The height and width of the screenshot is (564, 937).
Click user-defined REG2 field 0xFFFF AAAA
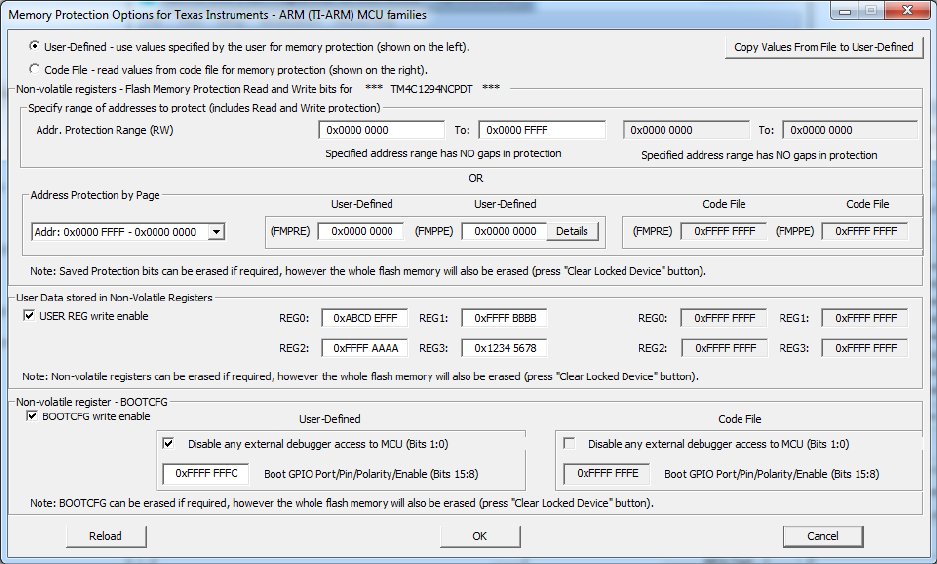(x=365, y=348)
